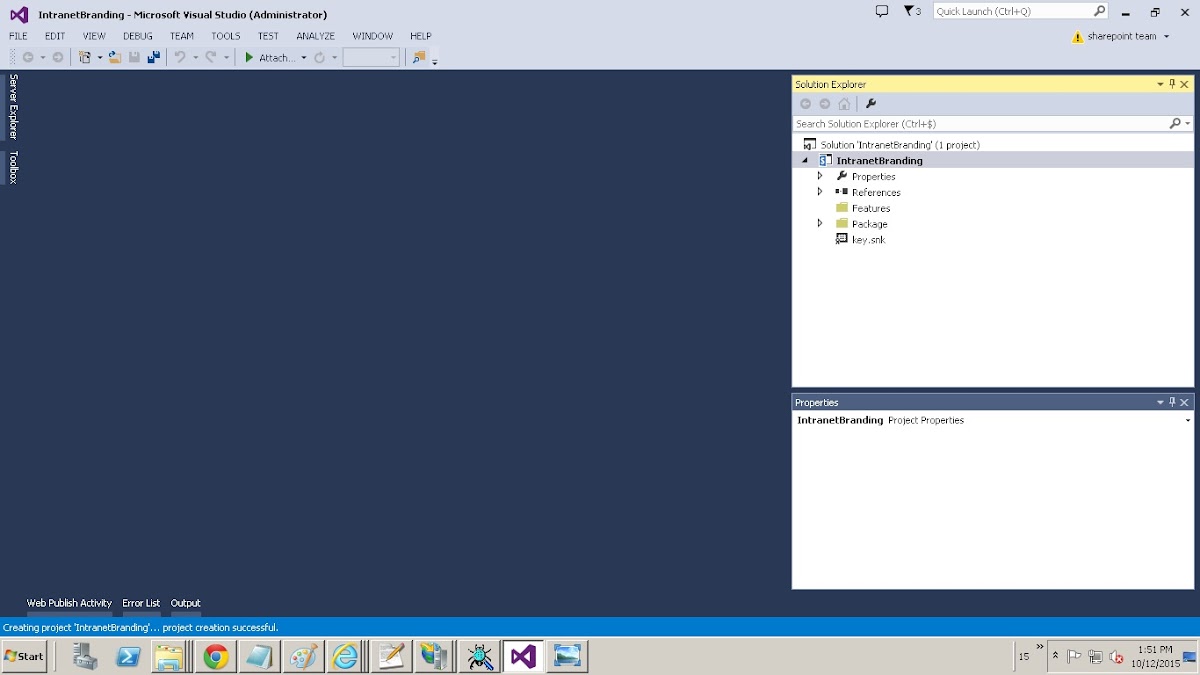This screenshot has width=1200, height=675.
Task: Open Google Chrome from the taskbar
Action: 216,656
